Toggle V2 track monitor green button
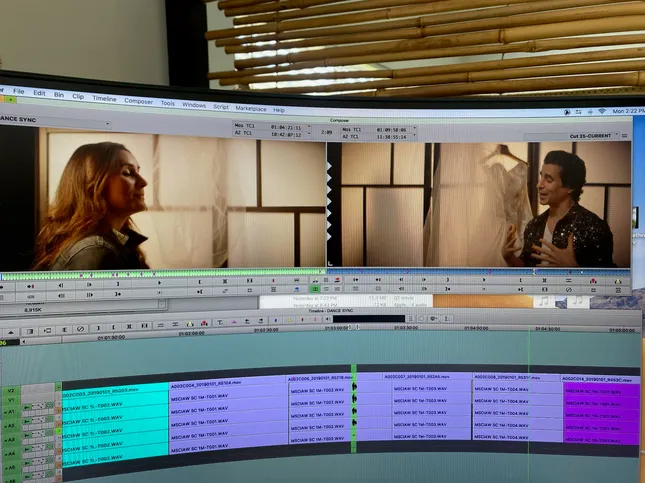 [x=58, y=386]
